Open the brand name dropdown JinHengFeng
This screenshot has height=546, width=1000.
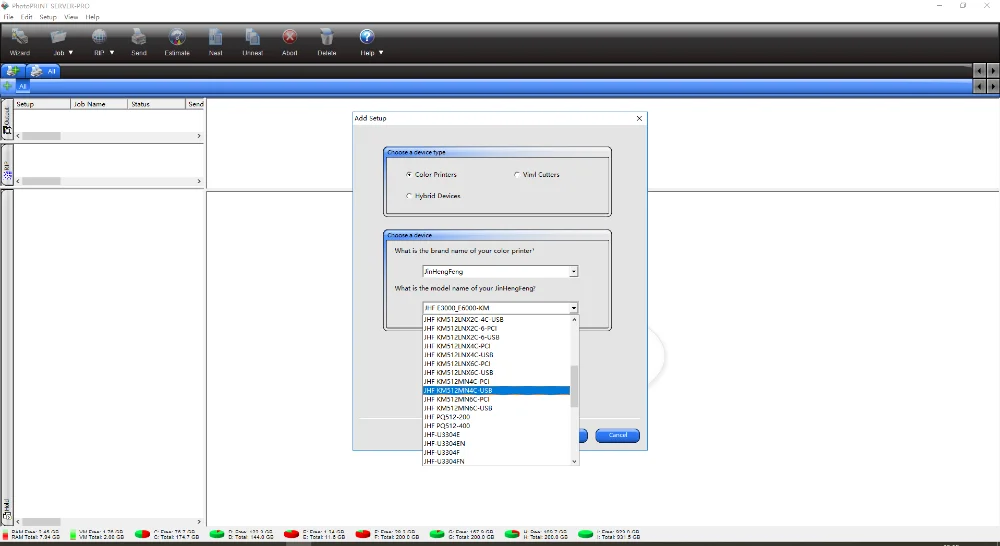[500, 271]
